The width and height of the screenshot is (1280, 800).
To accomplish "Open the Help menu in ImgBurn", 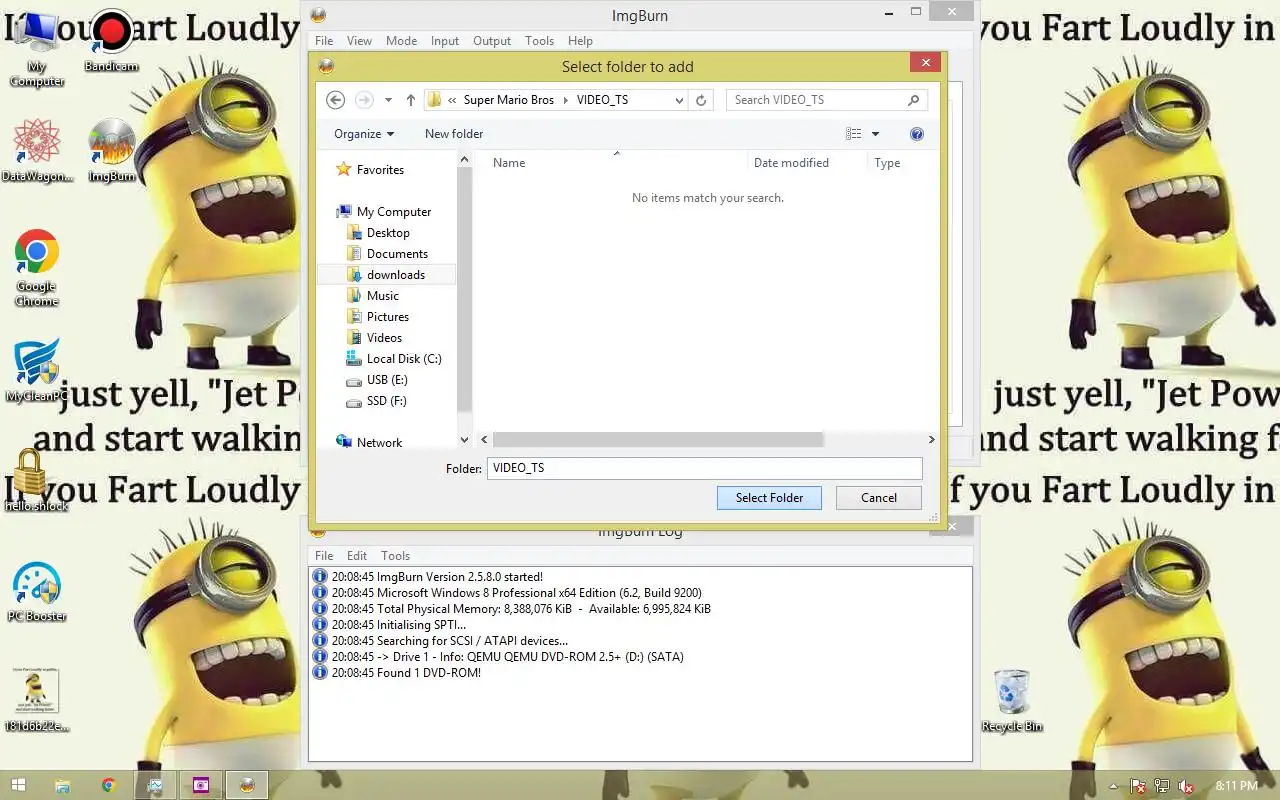I will pos(580,41).
